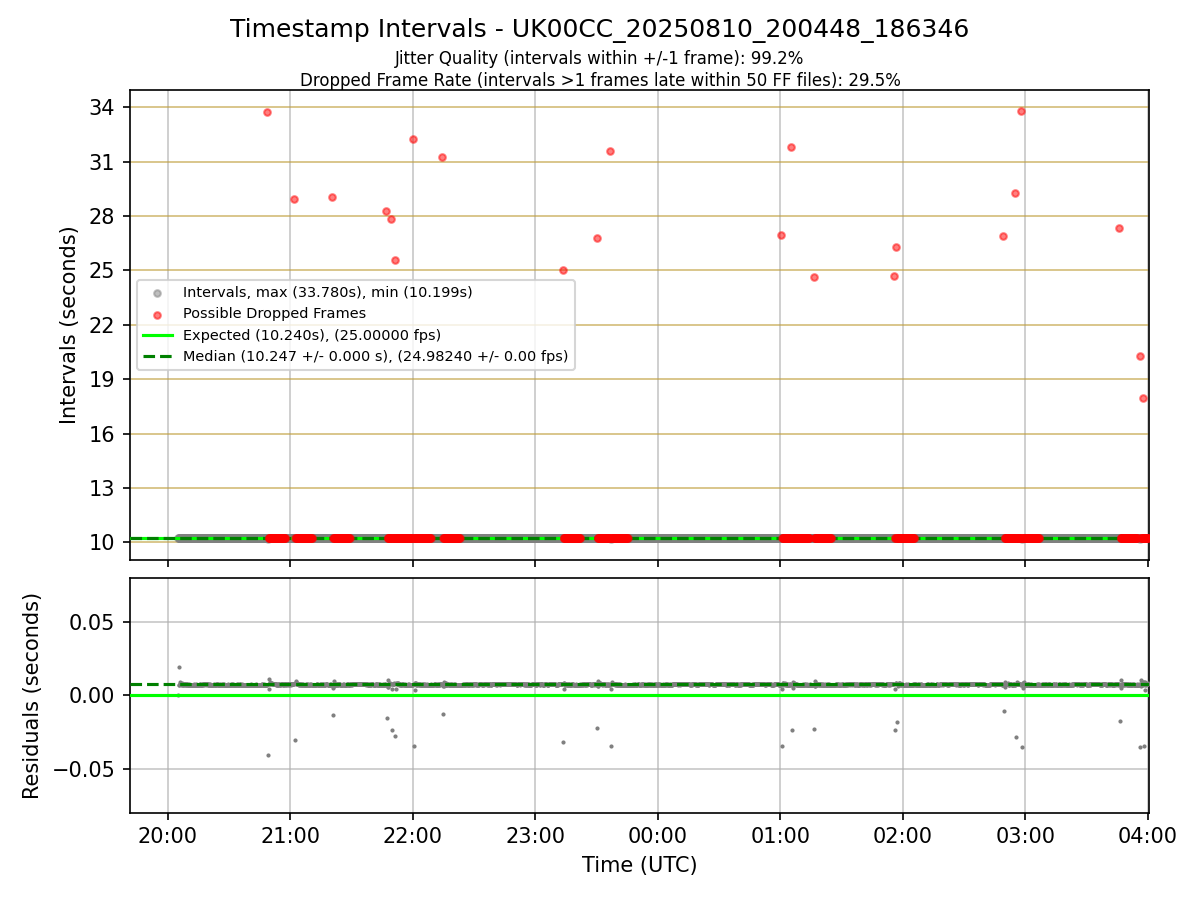
Task: Click the x-axis tick label 23:00
Action: coord(535,836)
